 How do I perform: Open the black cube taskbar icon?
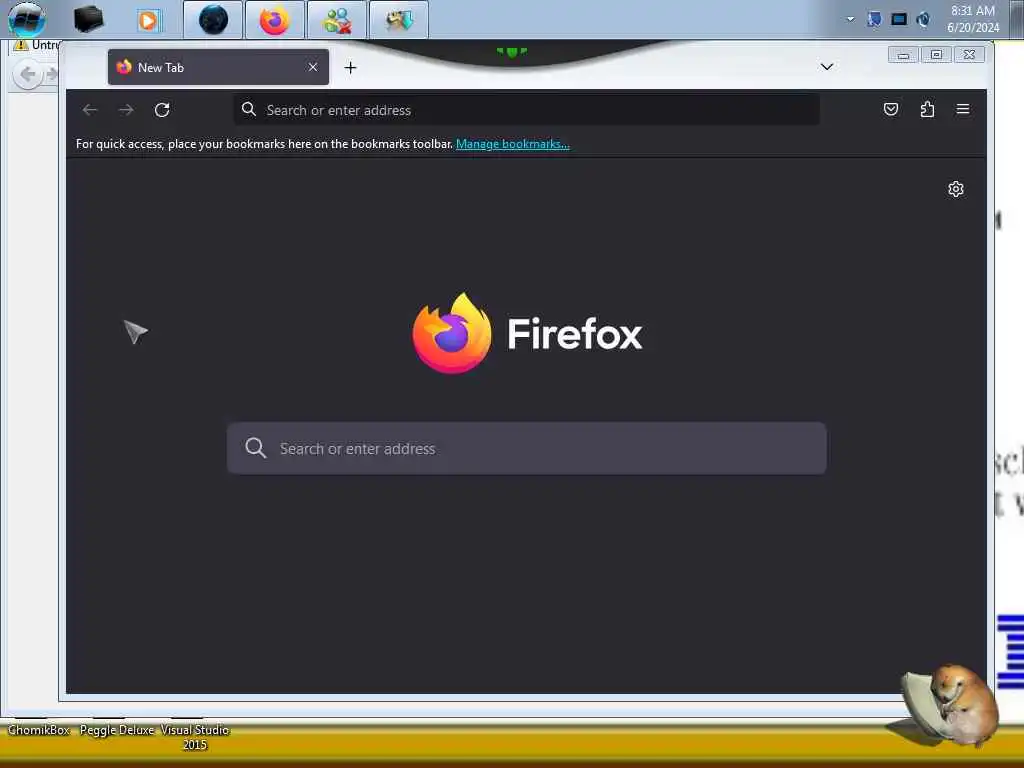tap(88, 20)
